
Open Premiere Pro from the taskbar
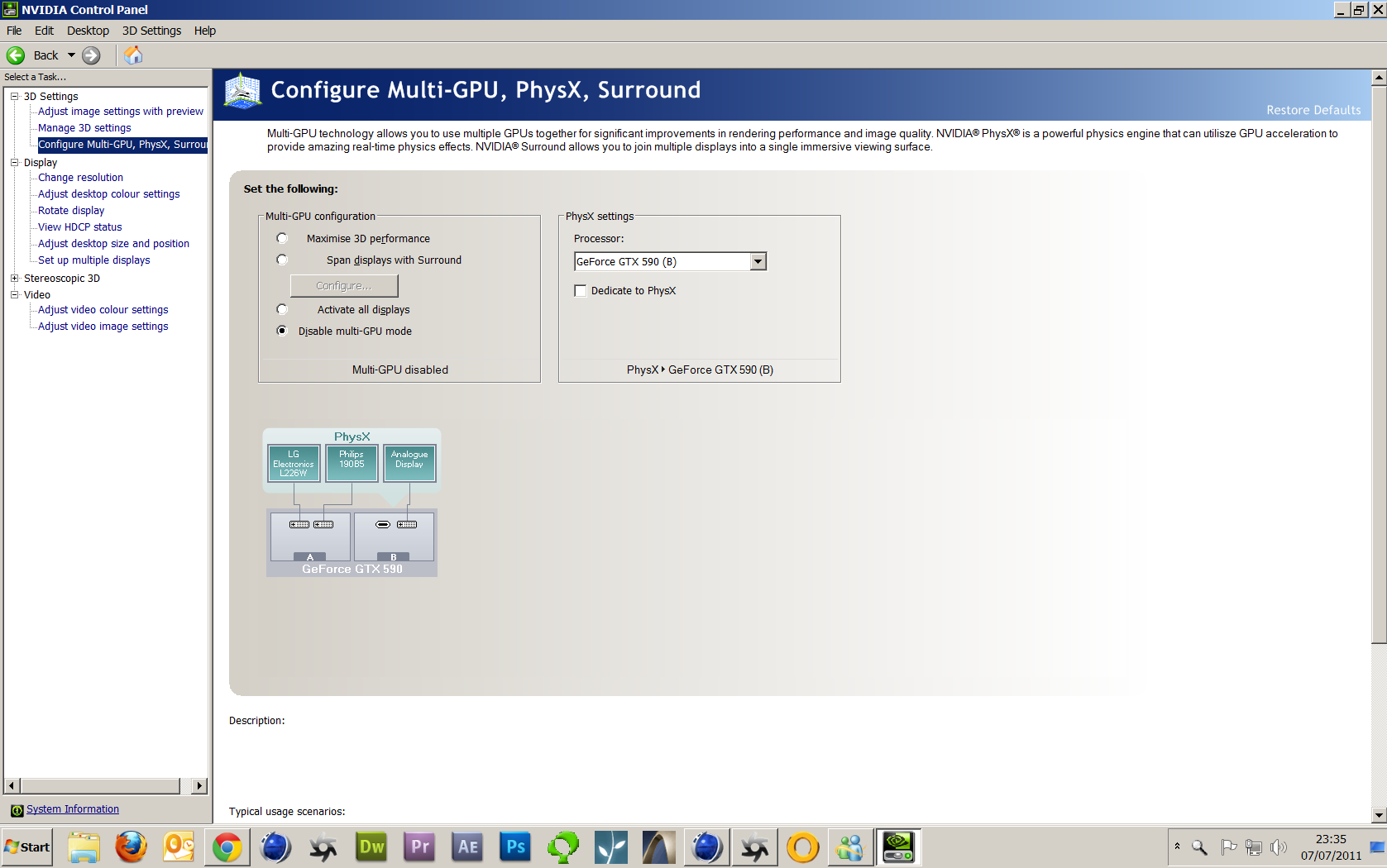(419, 847)
